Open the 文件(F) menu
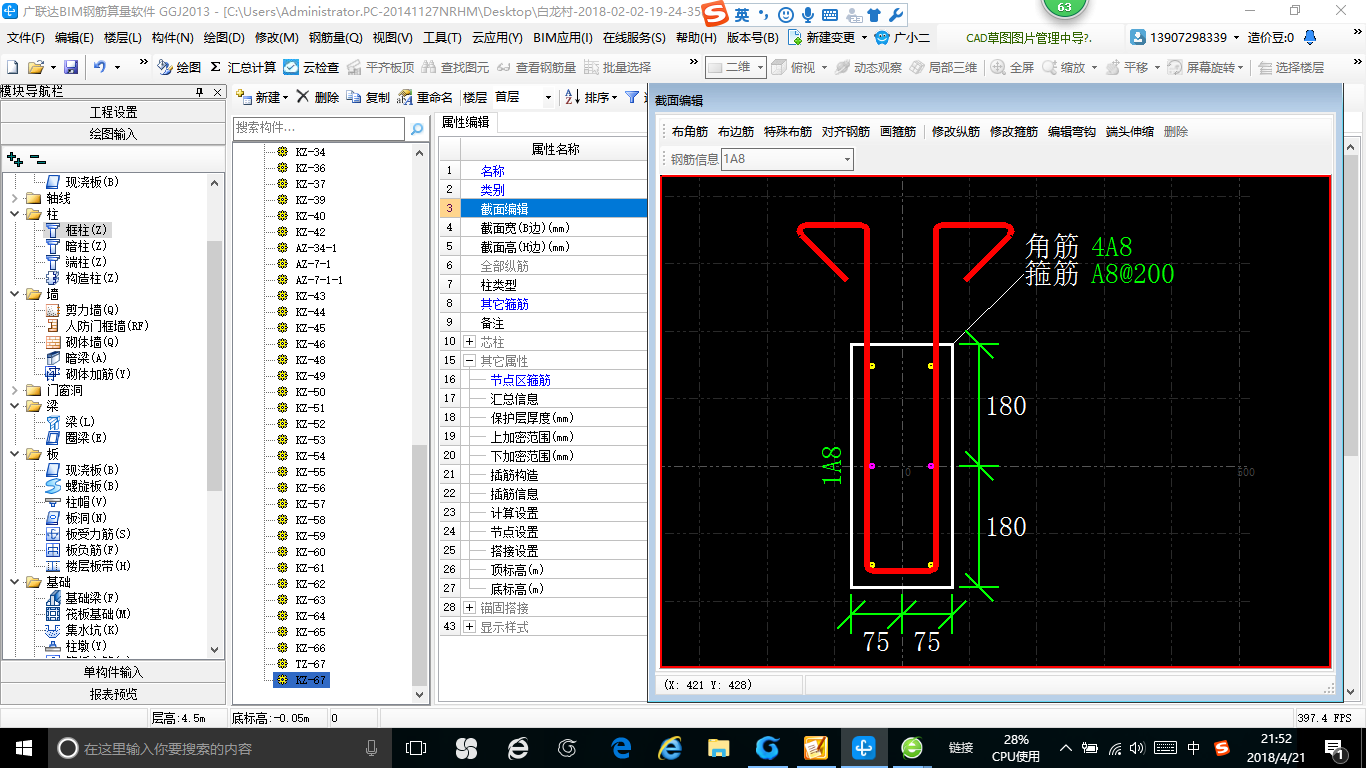This screenshot has height=768, width=1366. (26, 38)
